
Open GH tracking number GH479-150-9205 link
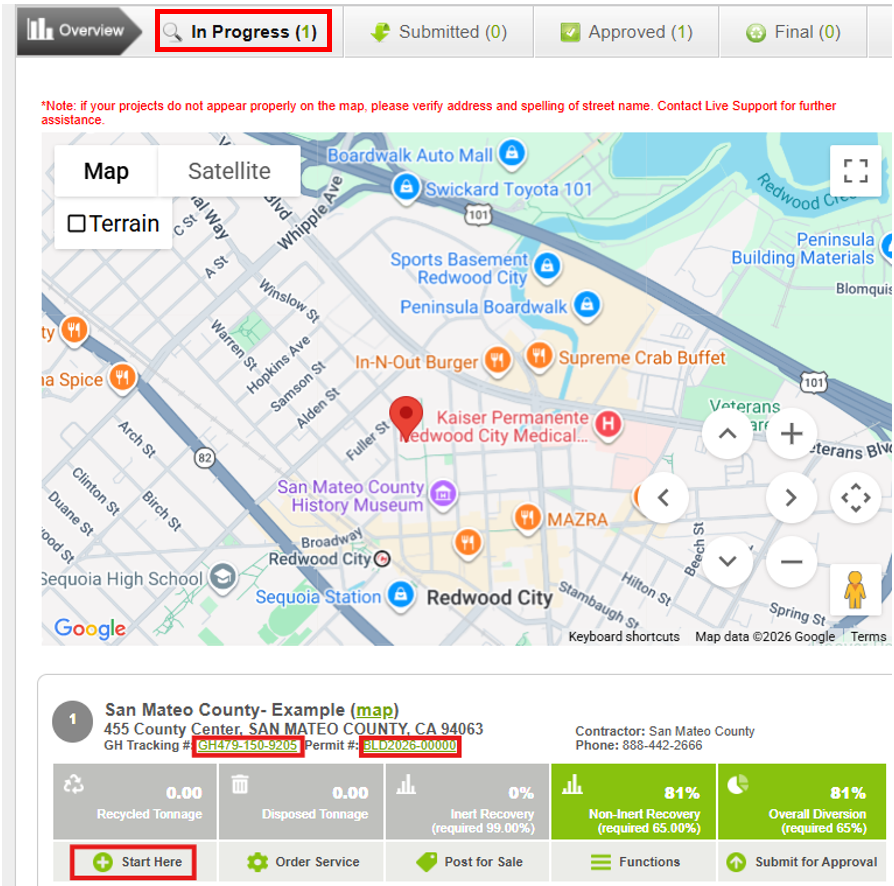click(x=247, y=746)
